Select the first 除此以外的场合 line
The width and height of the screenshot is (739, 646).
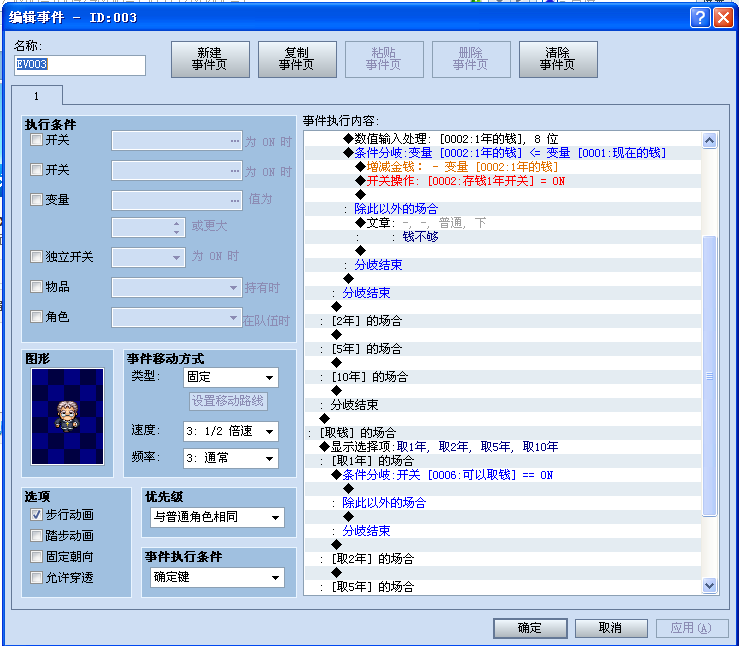[x=502, y=209]
